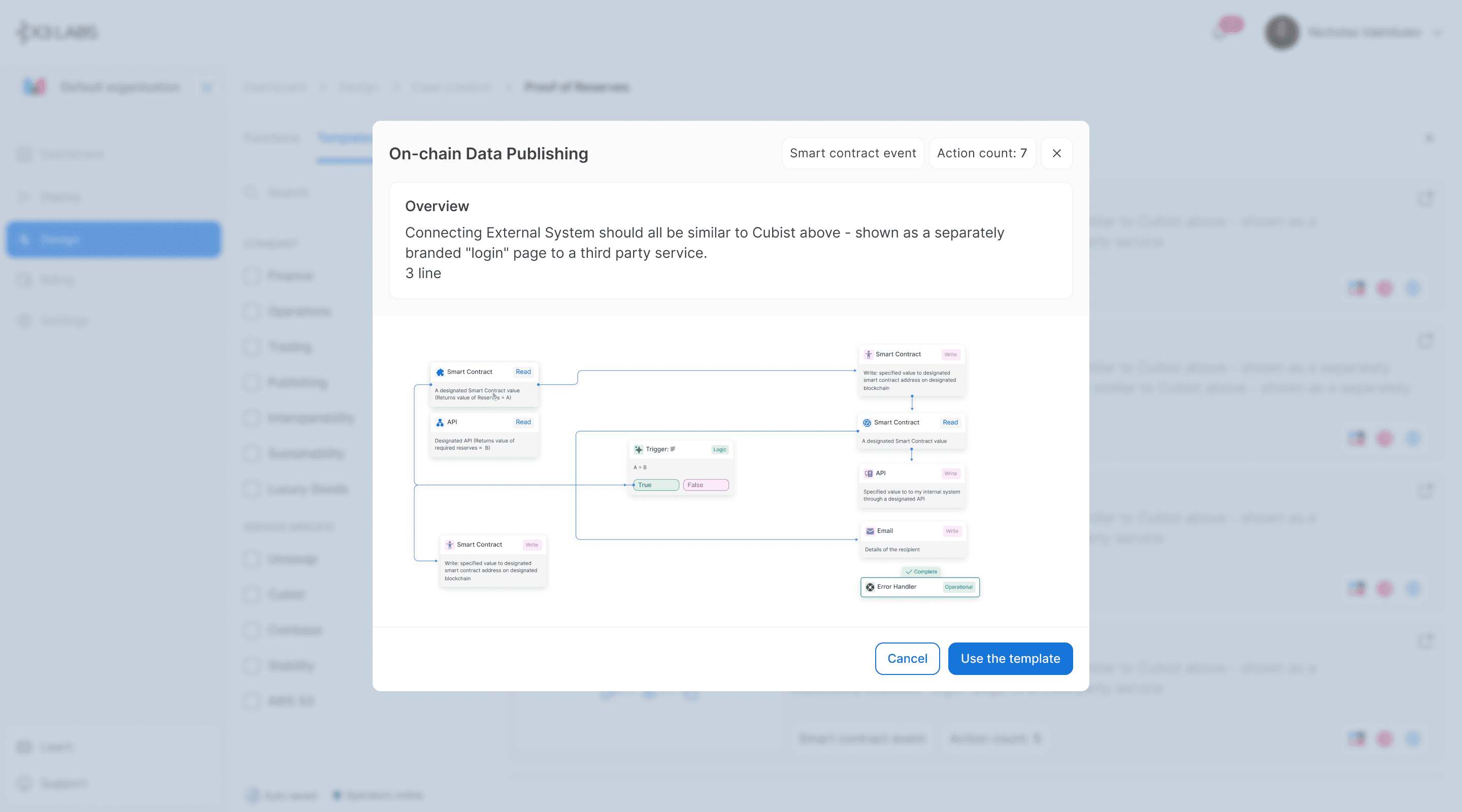Click the "A = B" condition text

pyautogui.click(x=640, y=467)
